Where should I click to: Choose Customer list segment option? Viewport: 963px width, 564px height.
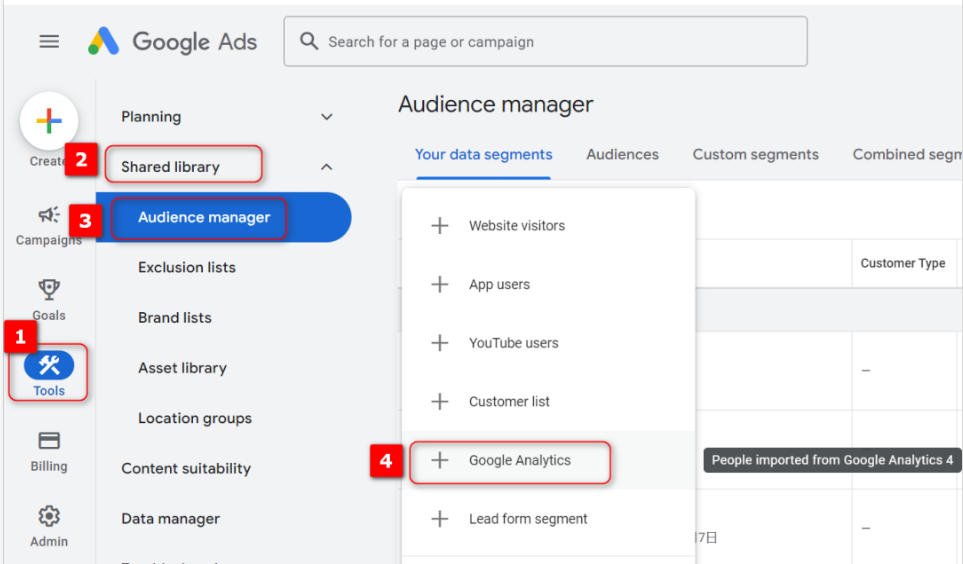pyautogui.click(x=509, y=402)
